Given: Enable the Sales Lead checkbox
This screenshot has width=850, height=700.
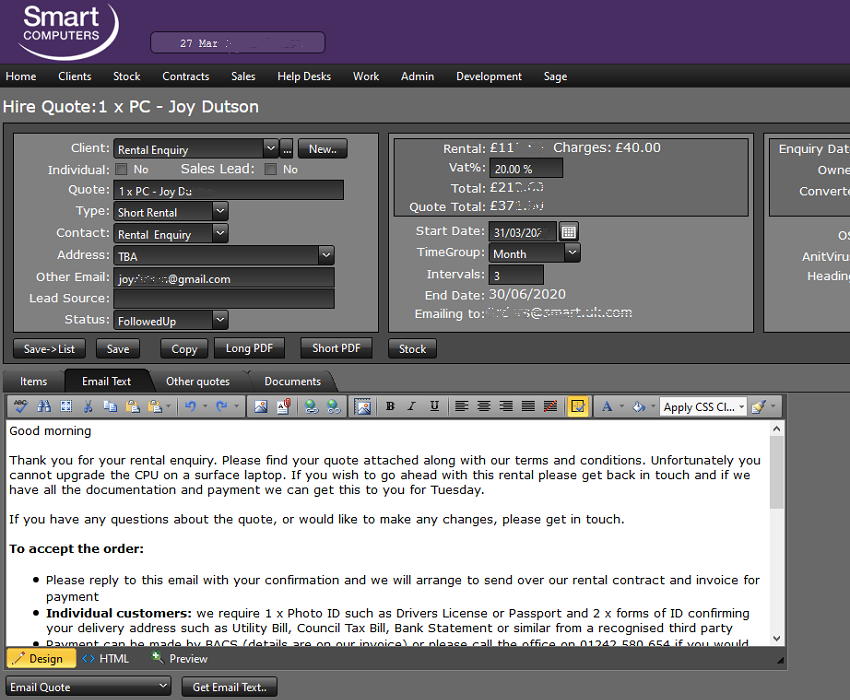Looking at the screenshot, I should click(271, 170).
